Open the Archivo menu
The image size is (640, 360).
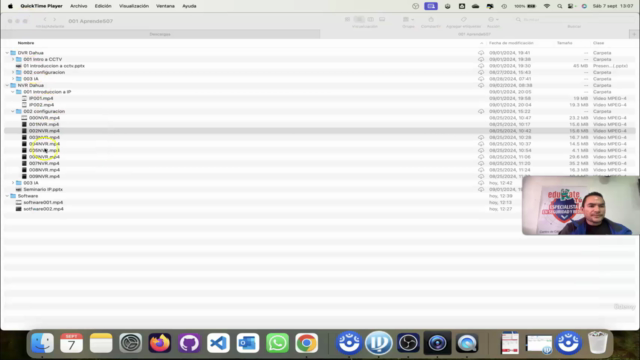tap(78, 6)
